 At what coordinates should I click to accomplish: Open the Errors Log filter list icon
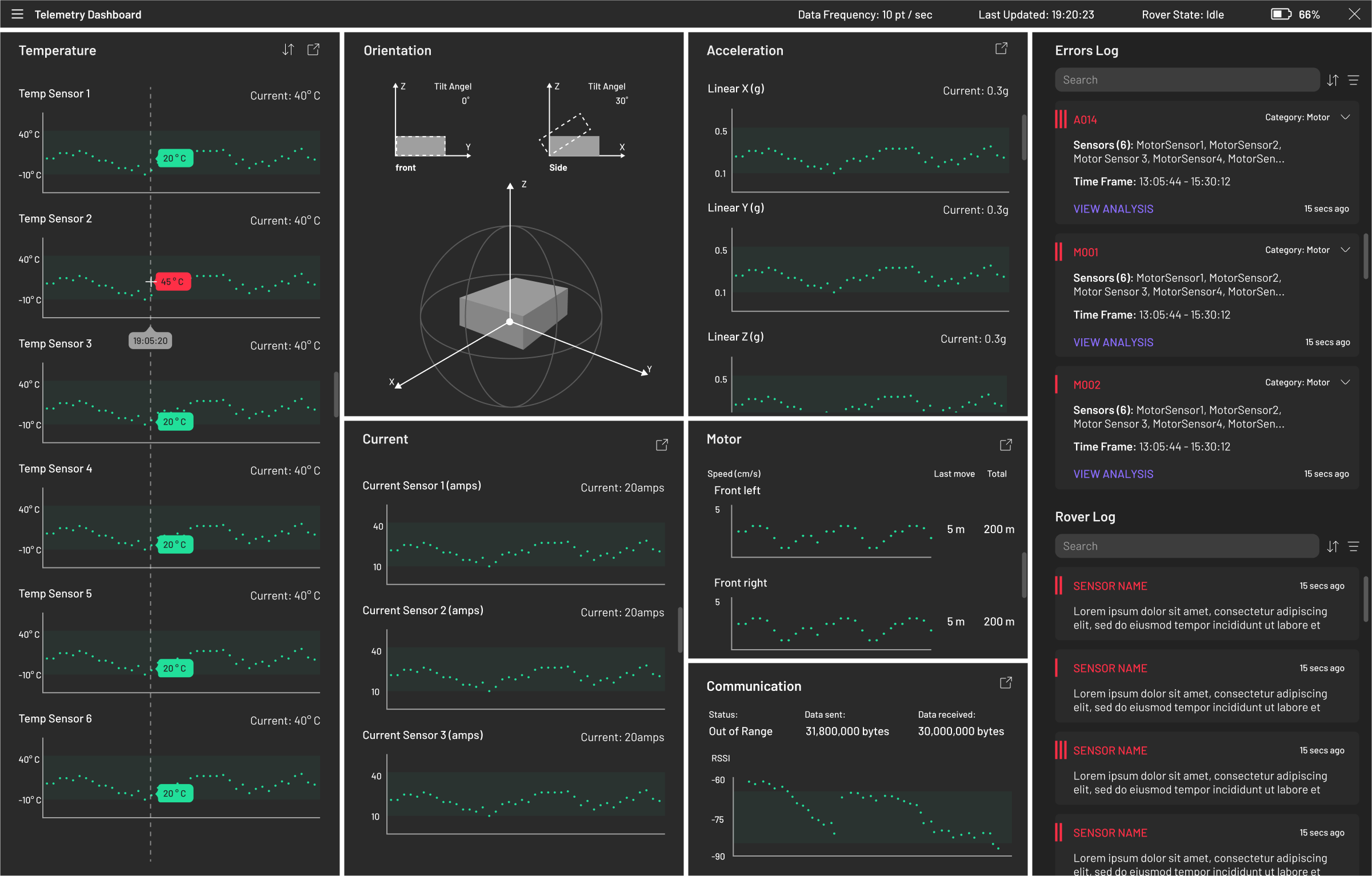(x=1353, y=80)
